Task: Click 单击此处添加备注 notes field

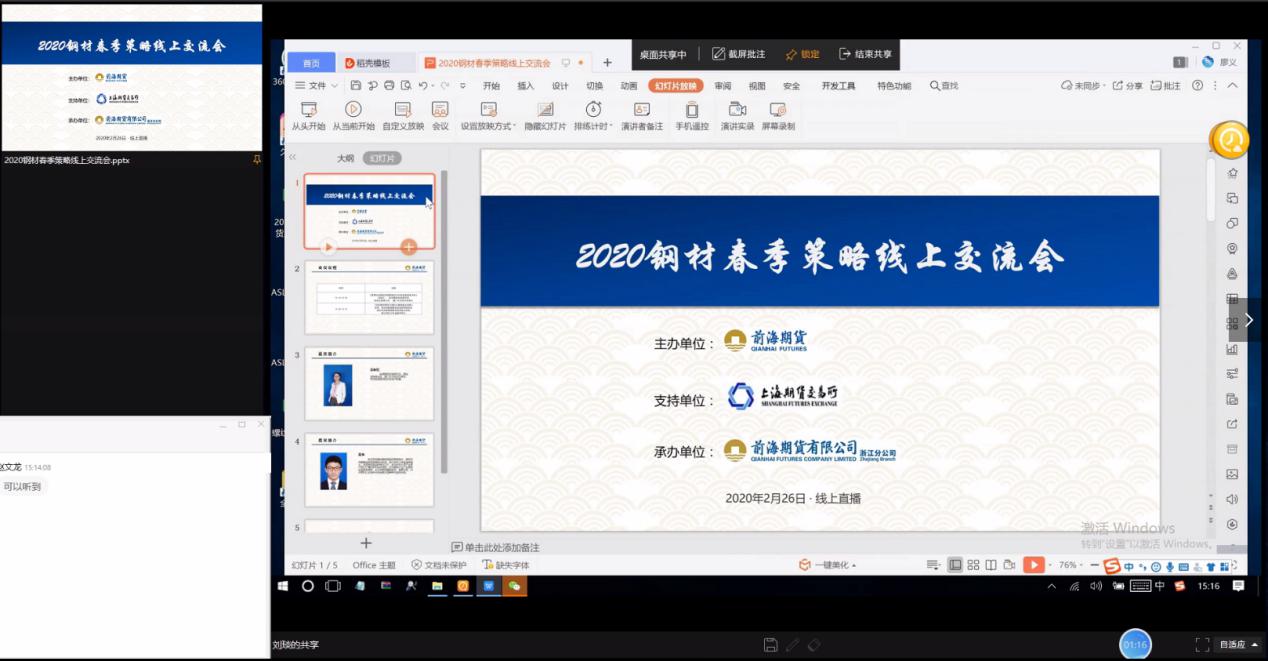Action: 495,547
